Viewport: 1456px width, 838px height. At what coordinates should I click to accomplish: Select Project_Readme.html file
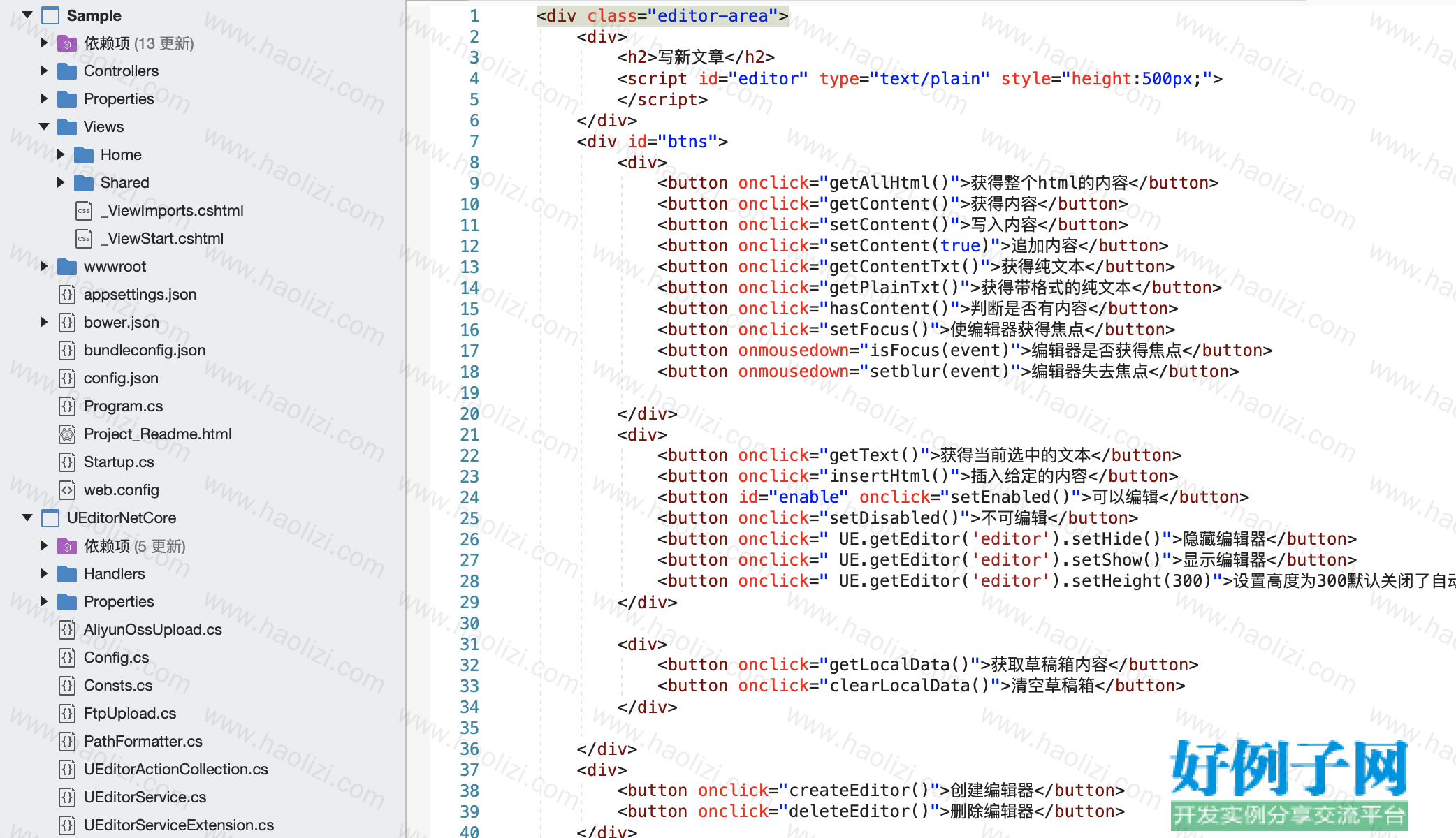(x=158, y=434)
